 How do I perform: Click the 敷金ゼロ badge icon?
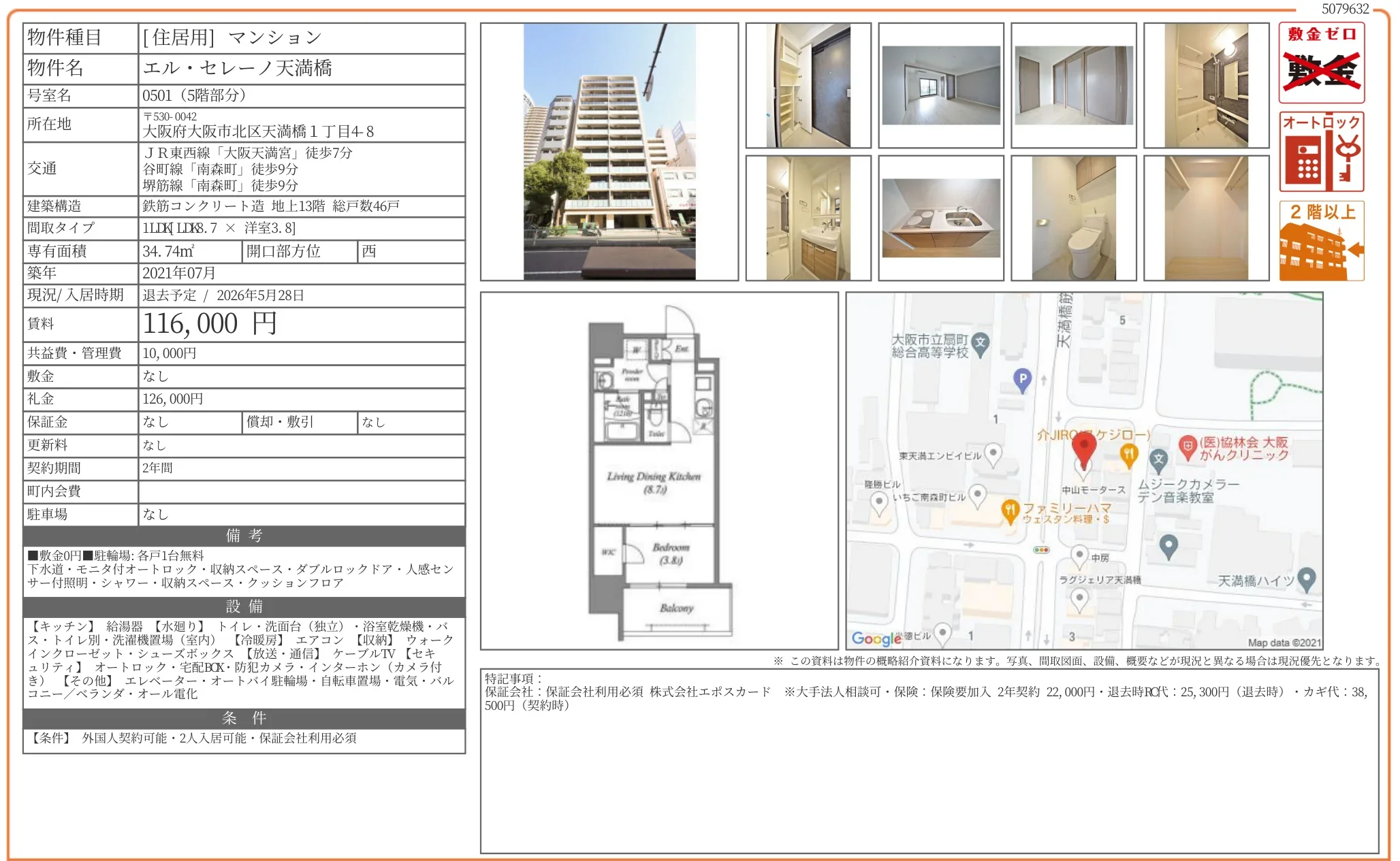point(1321,63)
